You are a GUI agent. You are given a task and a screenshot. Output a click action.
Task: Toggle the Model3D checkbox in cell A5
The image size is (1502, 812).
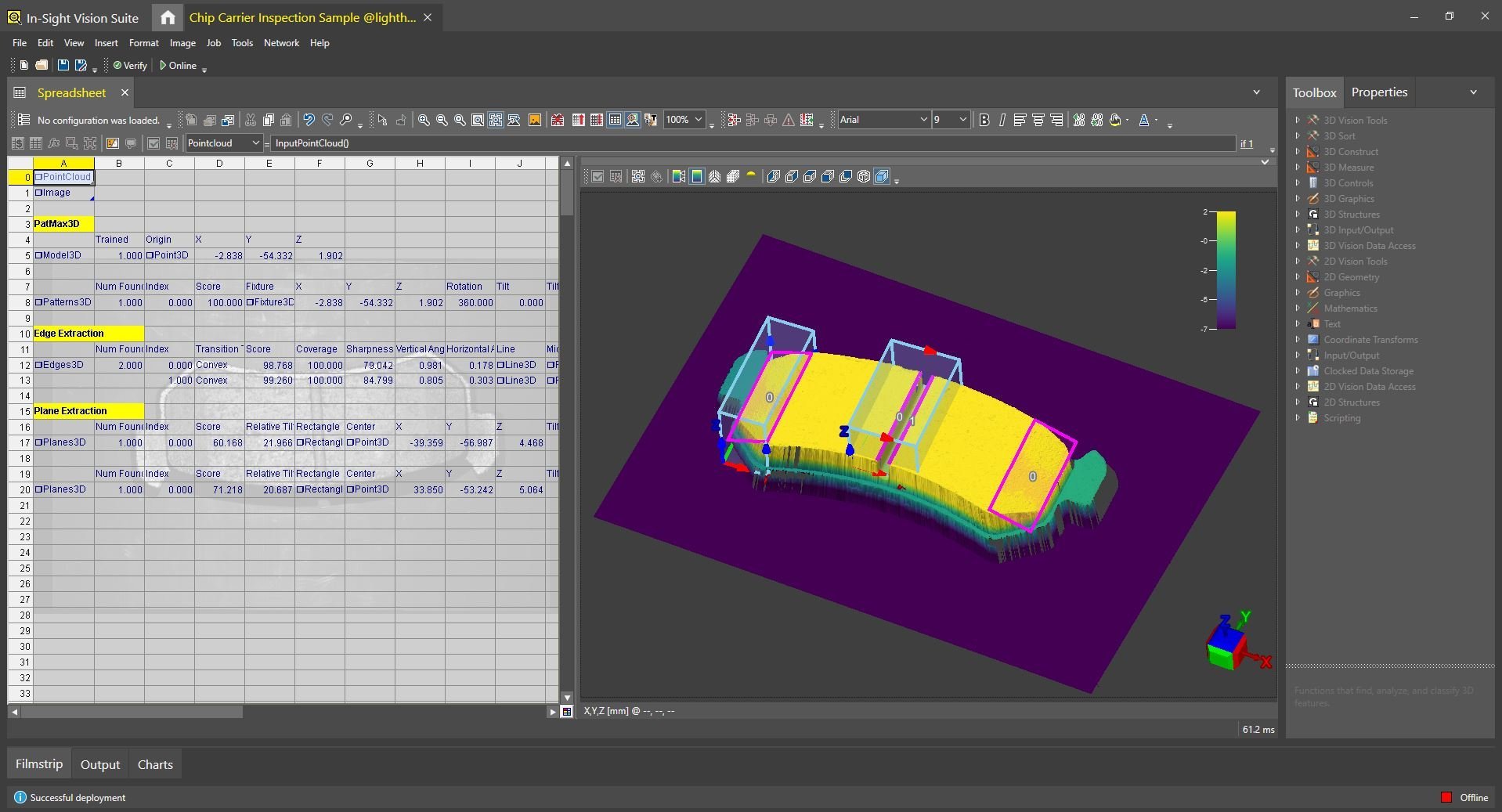38,255
